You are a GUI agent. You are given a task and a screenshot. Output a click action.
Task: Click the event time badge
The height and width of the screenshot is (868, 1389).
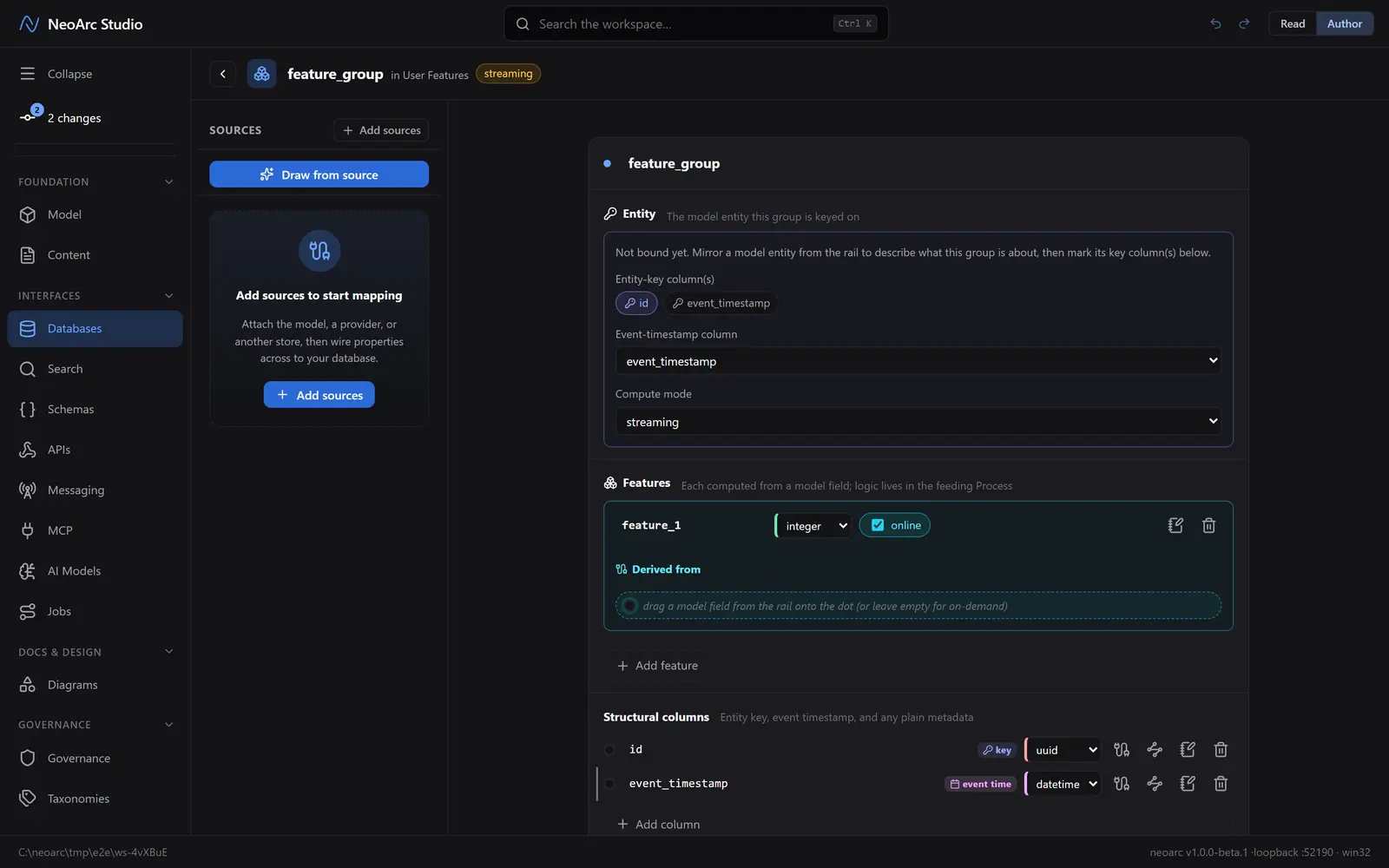coord(980,784)
